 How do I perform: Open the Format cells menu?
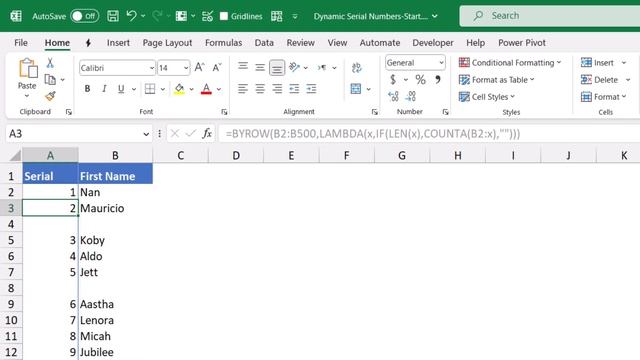(604, 97)
